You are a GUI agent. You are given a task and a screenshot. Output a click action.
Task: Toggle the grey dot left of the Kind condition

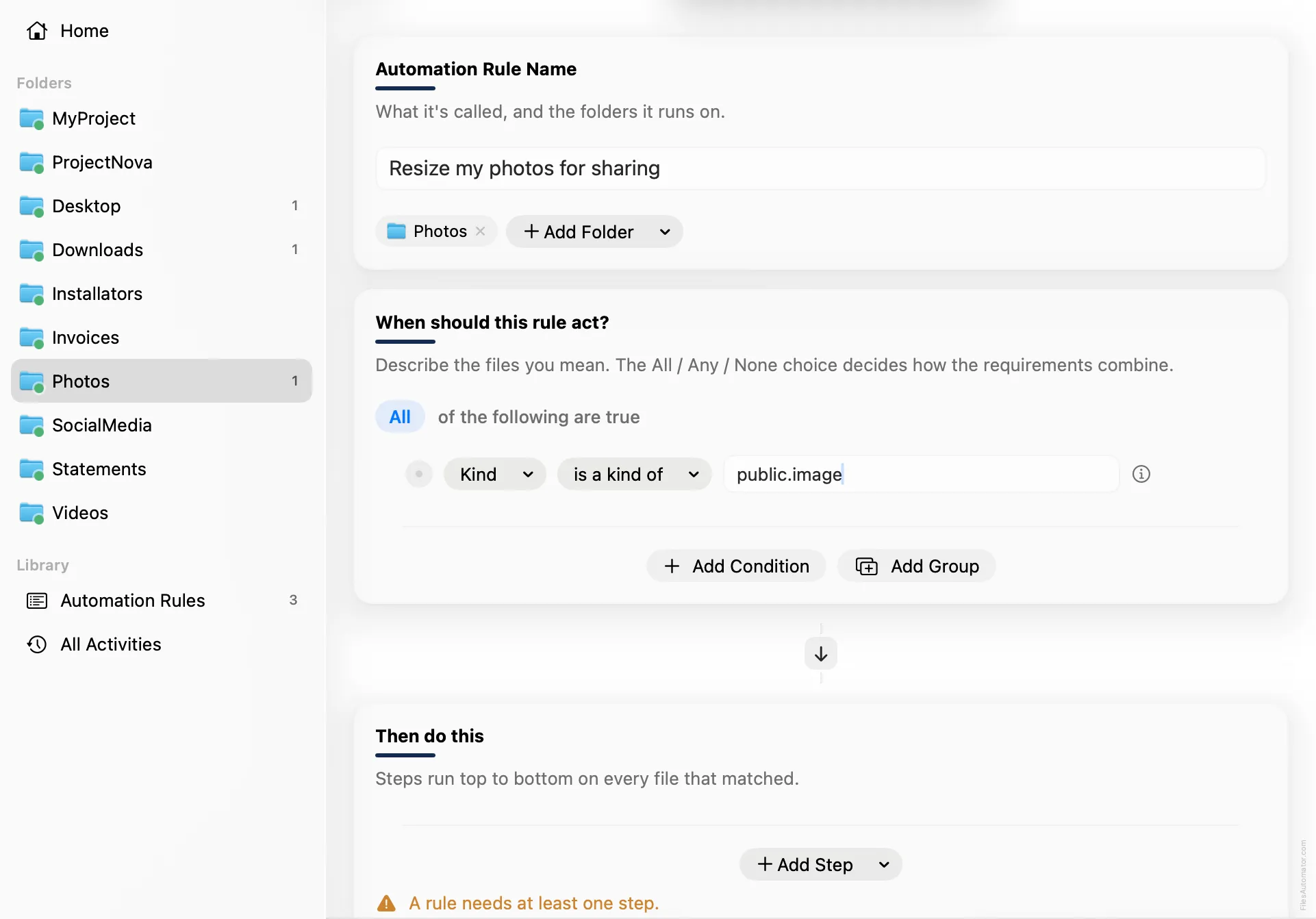pyautogui.click(x=419, y=474)
